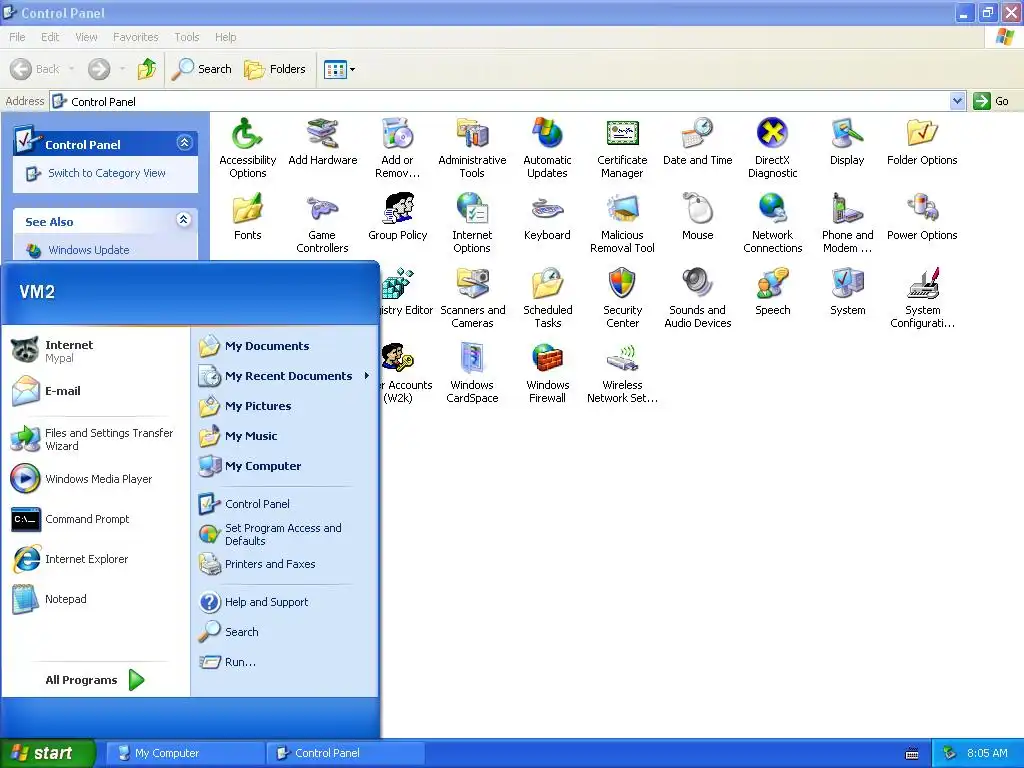
Task: Open the View menu
Action: coord(86,37)
